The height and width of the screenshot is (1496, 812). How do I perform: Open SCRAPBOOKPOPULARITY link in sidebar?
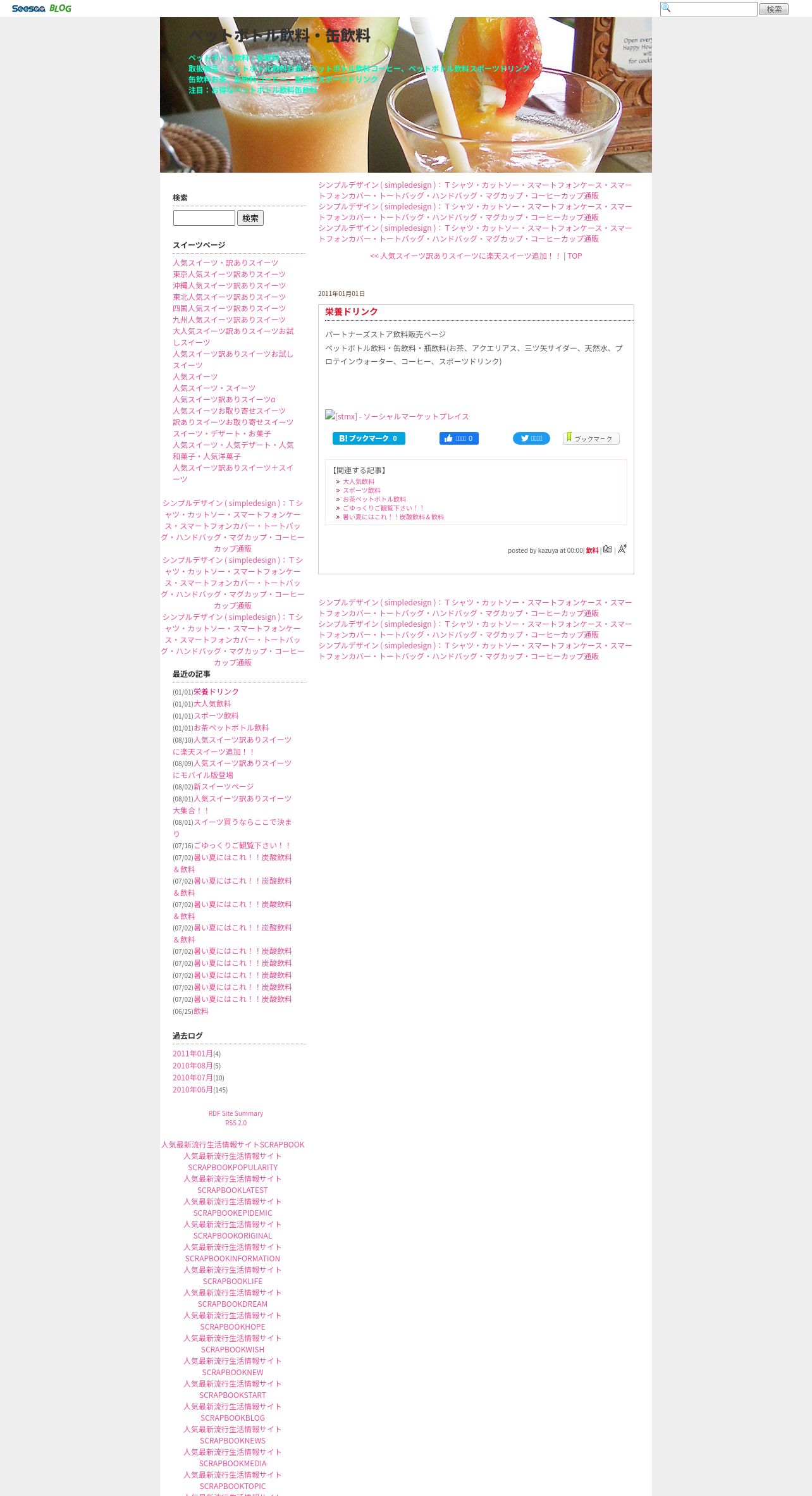pyautogui.click(x=233, y=1162)
